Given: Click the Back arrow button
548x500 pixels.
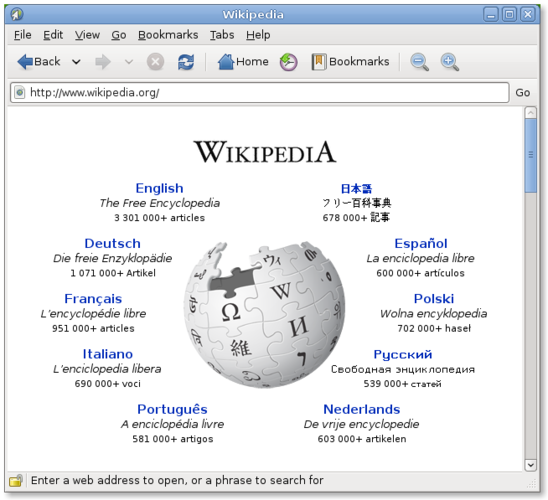Looking at the screenshot, I should click(x=39, y=62).
